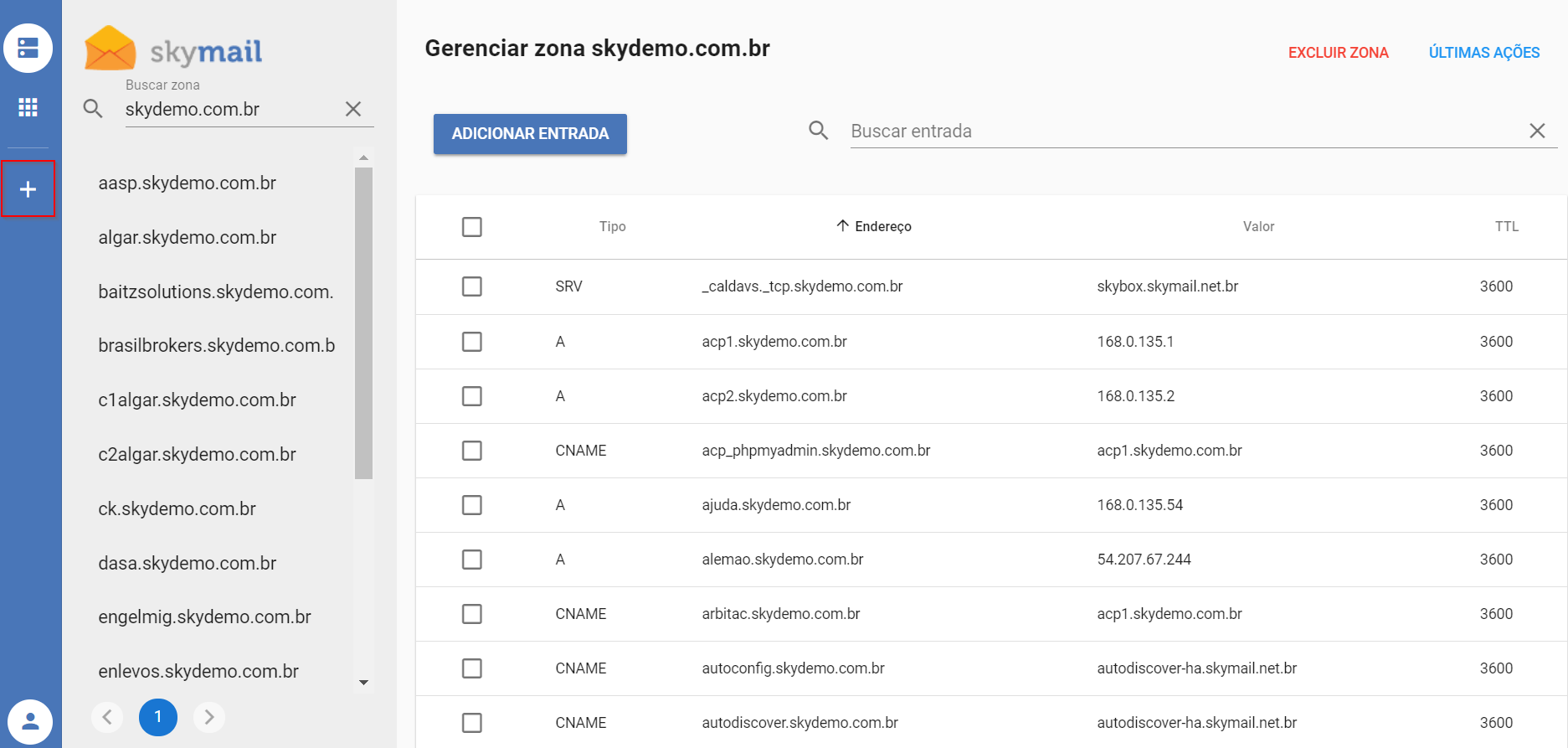Image resolution: width=1568 pixels, height=748 pixels.
Task: Open the apps grid icon
Action: (x=28, y=107)
